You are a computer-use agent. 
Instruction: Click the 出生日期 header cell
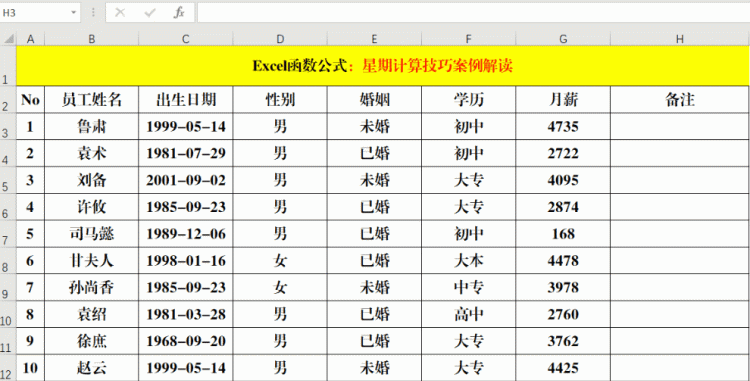186,100
